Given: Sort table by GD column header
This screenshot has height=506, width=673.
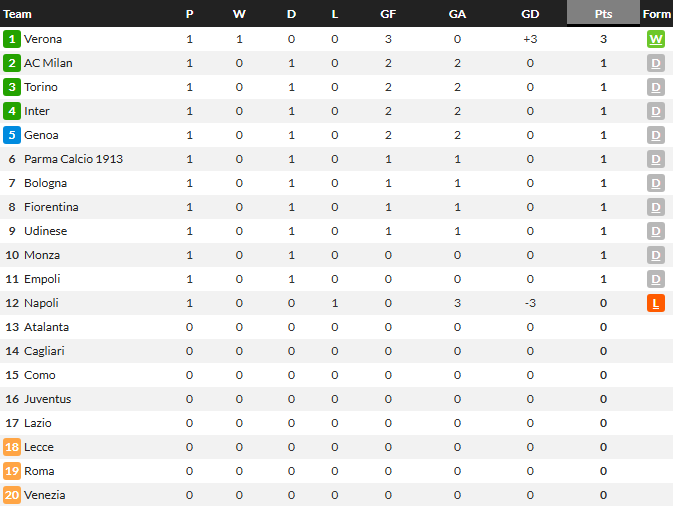Looking at the screenshot, I should point(530,14).
